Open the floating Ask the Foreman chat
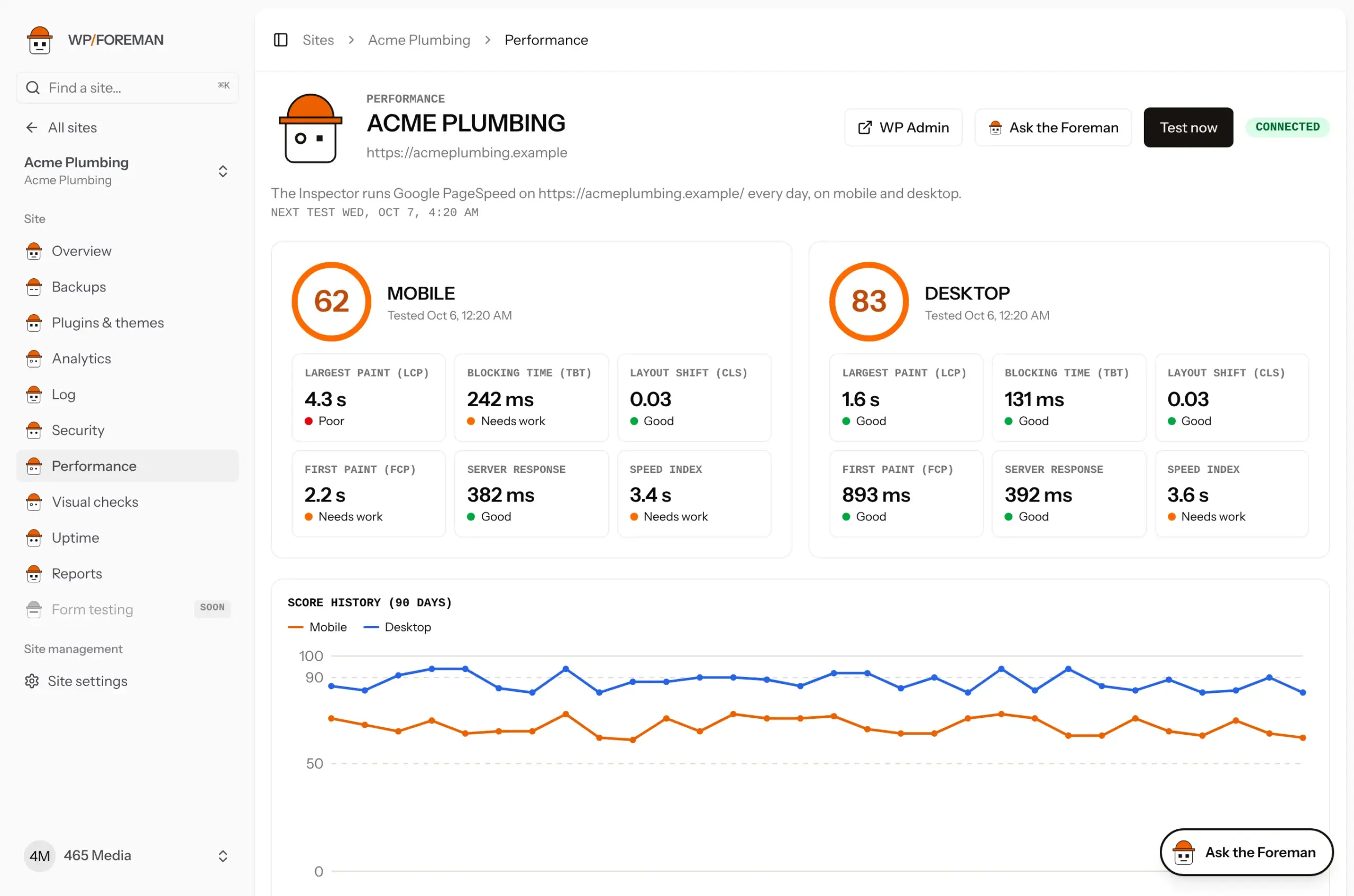Viewport: 1354px width, 896px height. pos(1247,852)
